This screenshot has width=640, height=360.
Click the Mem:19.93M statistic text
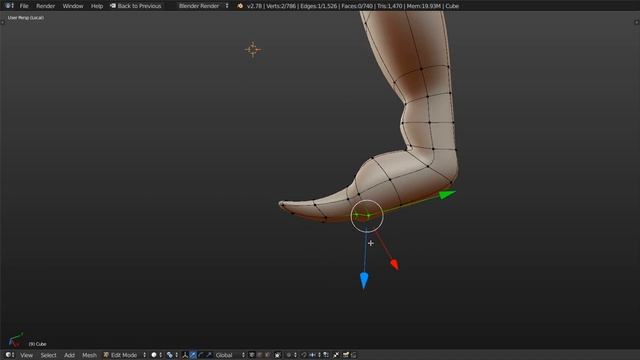(424, 6)
